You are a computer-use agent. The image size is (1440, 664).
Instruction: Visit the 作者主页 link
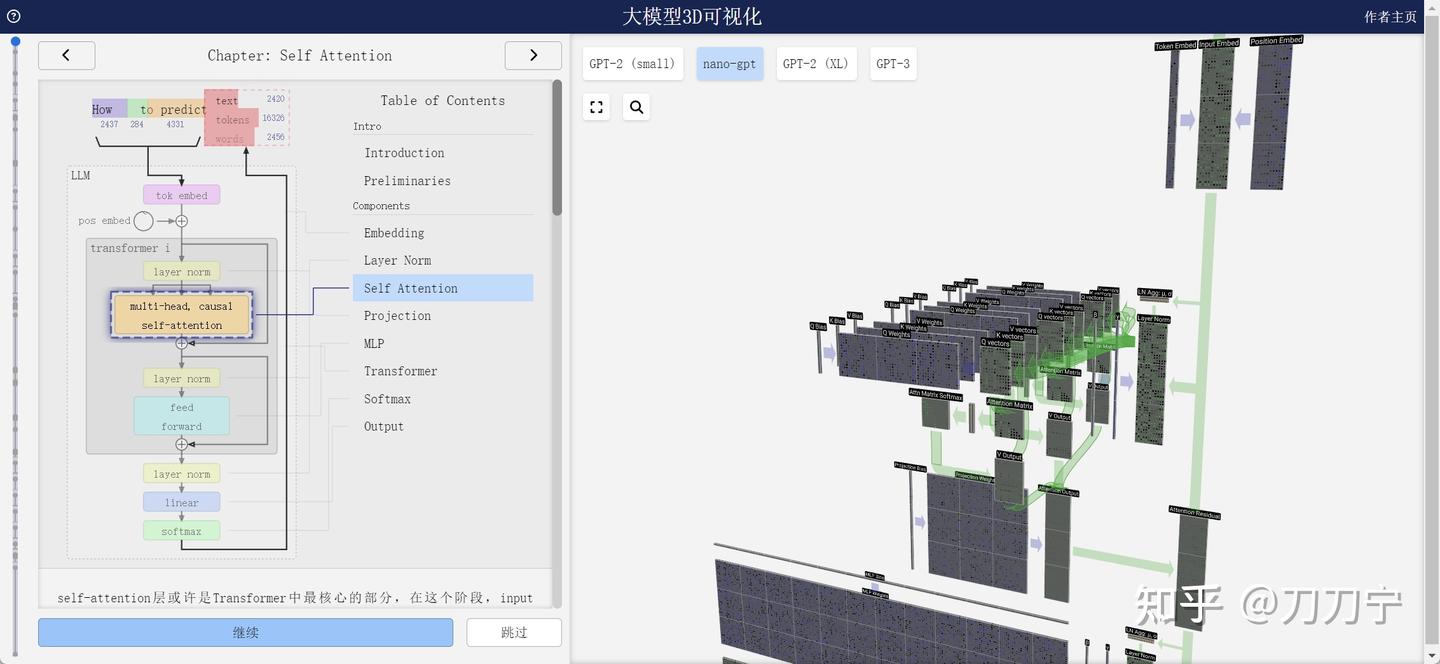(1390, 16)
